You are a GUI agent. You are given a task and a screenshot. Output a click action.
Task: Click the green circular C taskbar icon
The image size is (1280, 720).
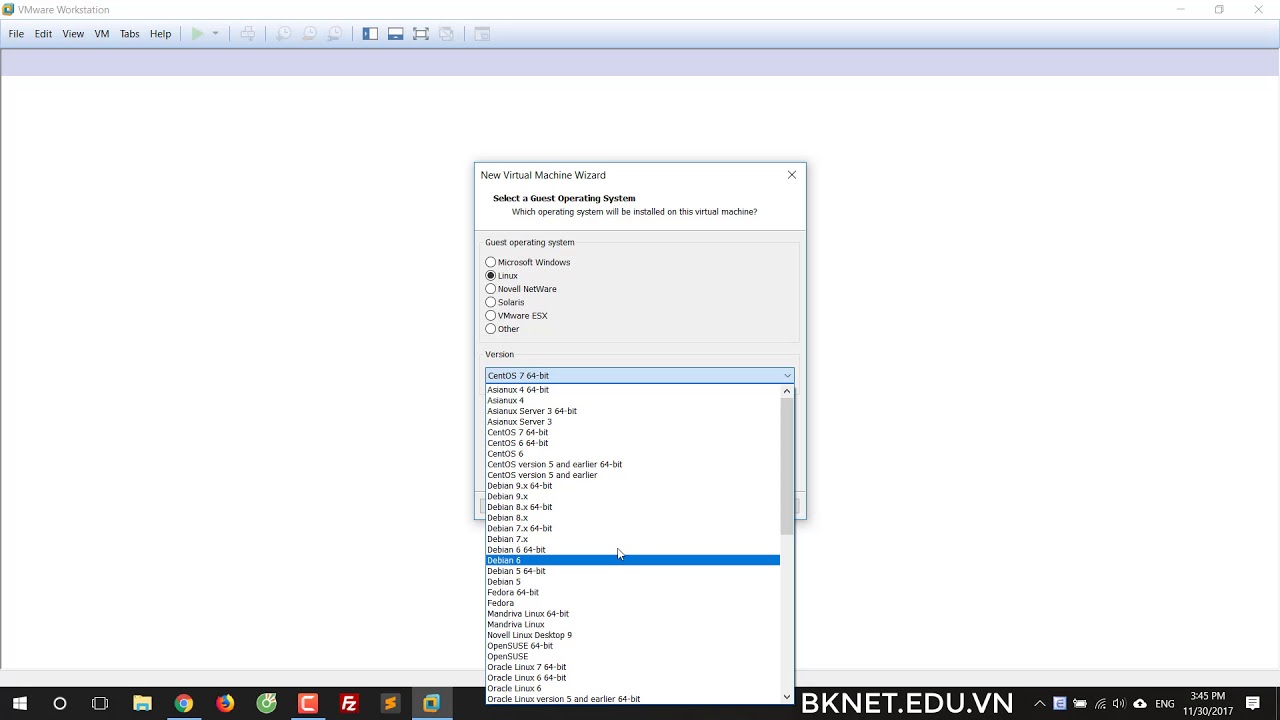[267, 704]
